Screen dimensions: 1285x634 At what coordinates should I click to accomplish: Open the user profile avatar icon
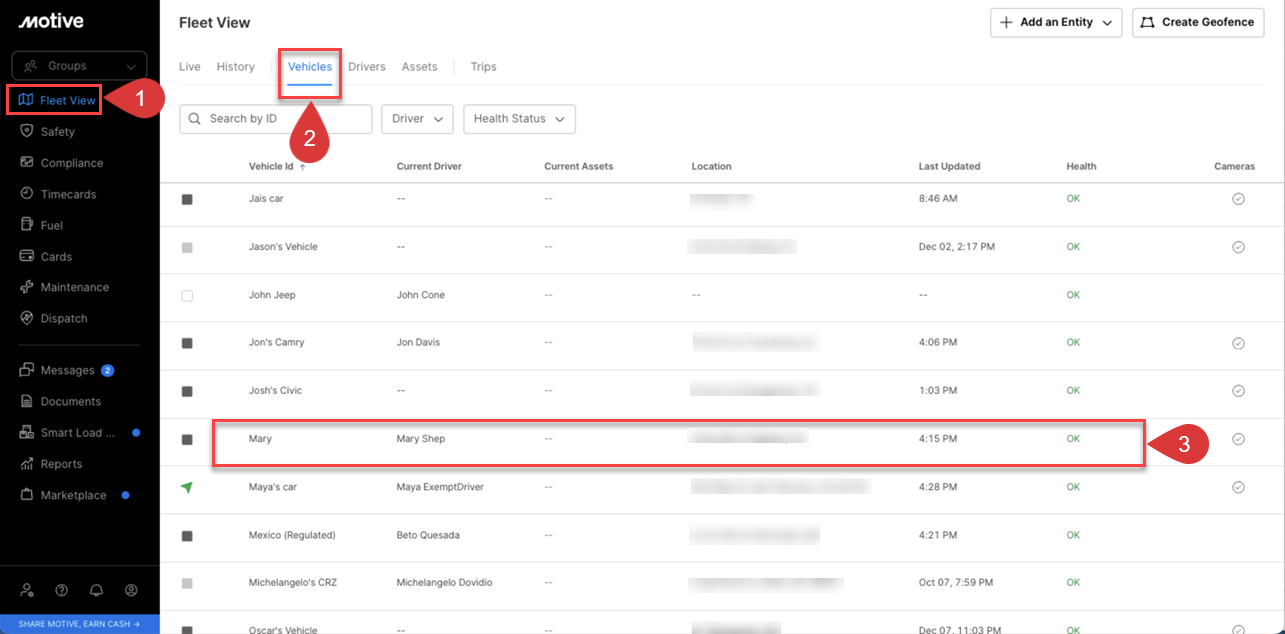[x=131, y=590]
